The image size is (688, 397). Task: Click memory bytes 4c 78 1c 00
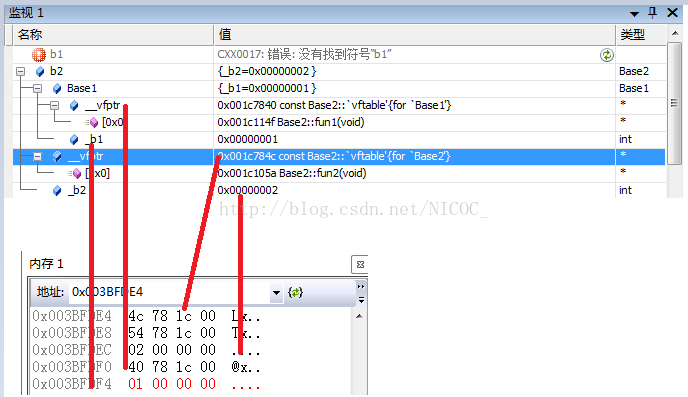point(172,316)
